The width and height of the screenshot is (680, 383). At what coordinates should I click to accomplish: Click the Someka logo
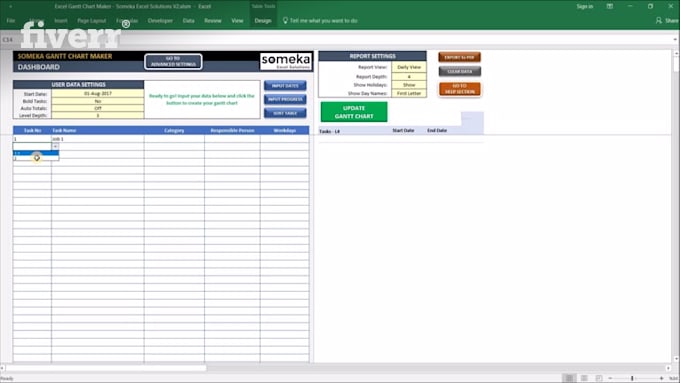(x=286, y=61)
